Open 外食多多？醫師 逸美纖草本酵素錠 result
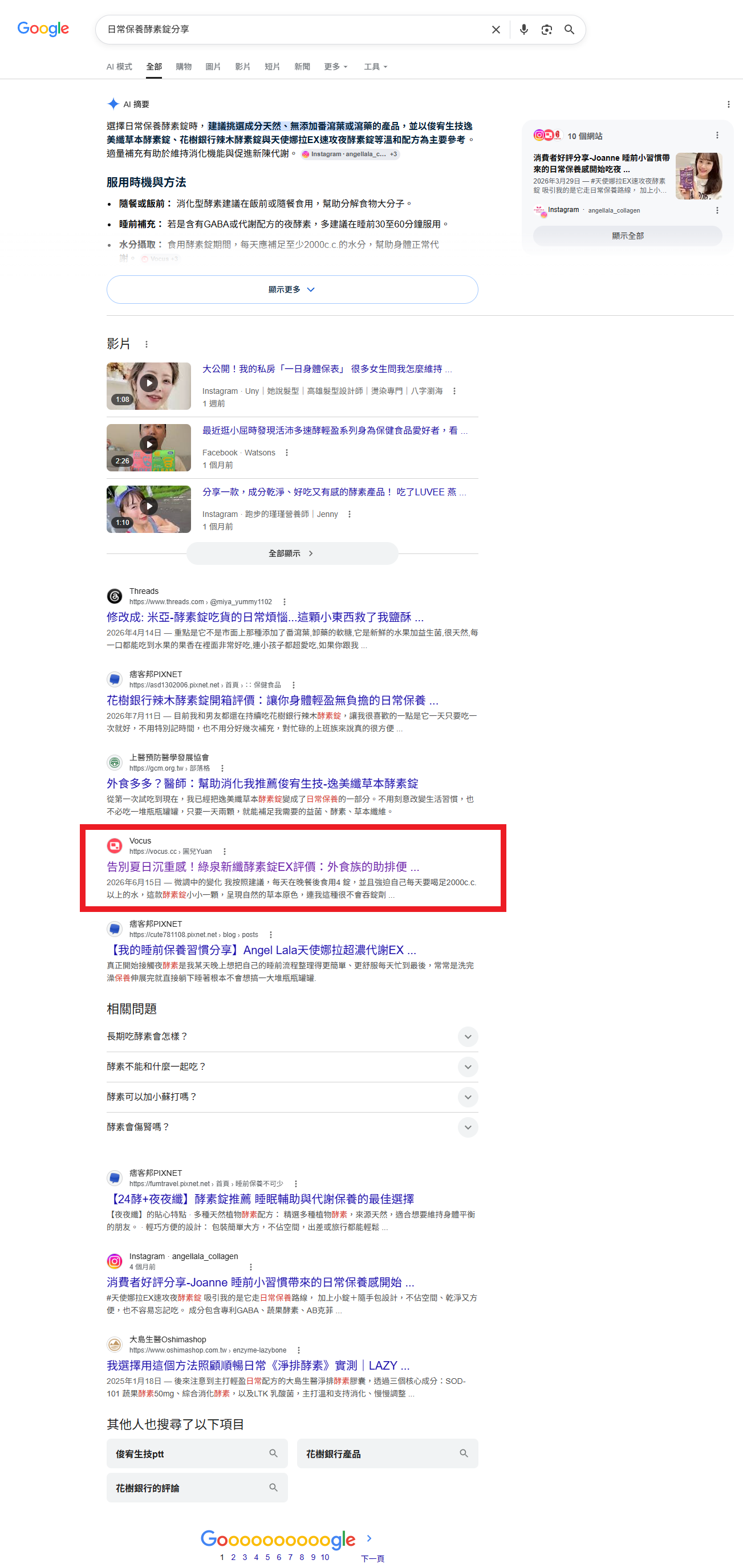Image resolution: width=743 pixels, height=1568 pixels. (x=262, y=783)
